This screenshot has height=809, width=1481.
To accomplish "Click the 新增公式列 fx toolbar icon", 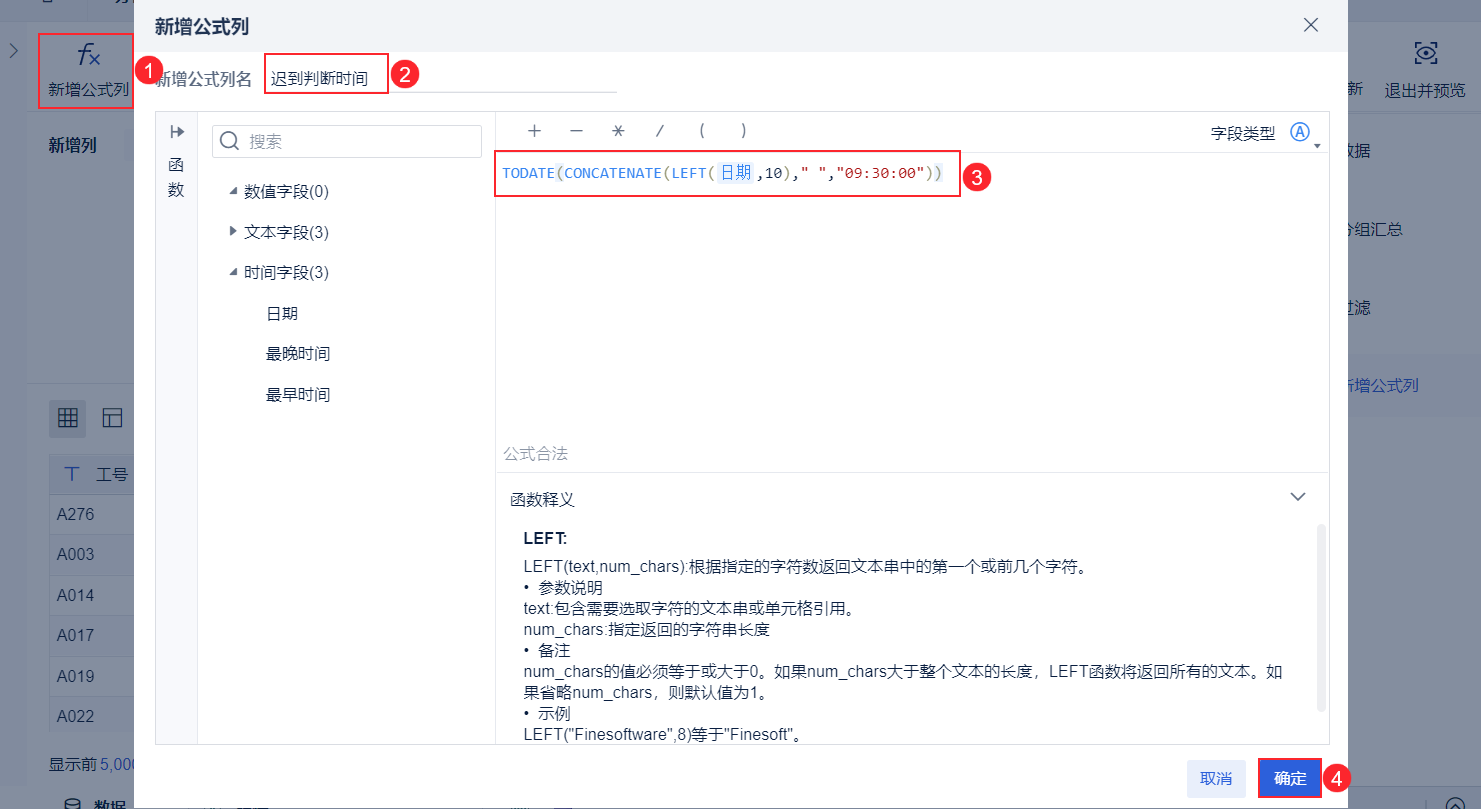I will 88,55.
